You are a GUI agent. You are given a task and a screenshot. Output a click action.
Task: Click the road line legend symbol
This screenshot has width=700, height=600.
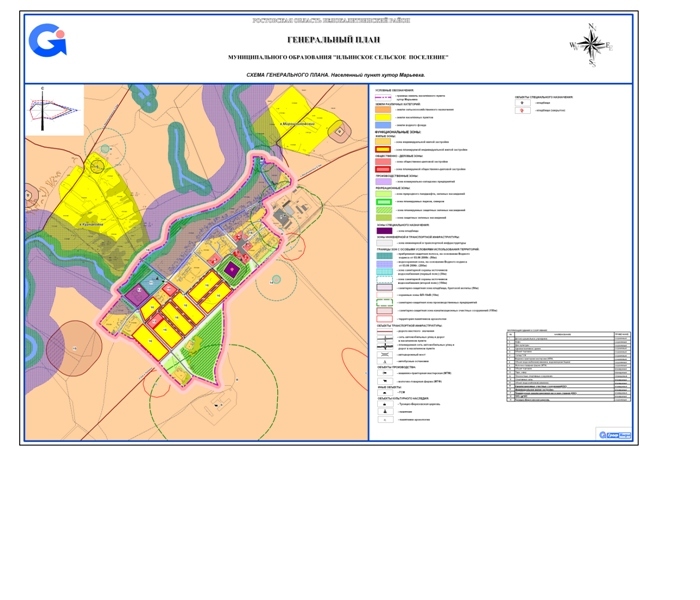pyautogui.click(x=383, y=331)
